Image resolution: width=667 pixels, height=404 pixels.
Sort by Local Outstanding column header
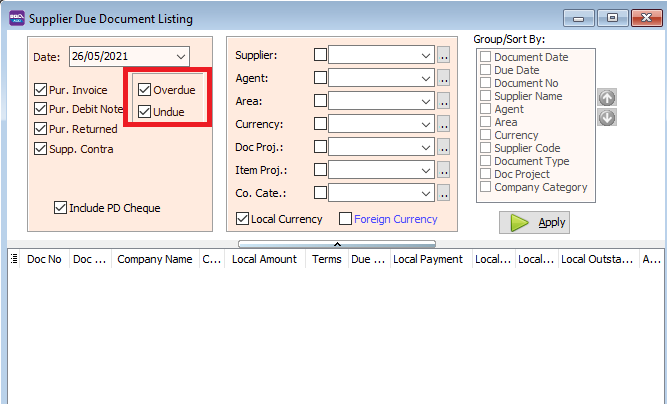click(597, 259)
